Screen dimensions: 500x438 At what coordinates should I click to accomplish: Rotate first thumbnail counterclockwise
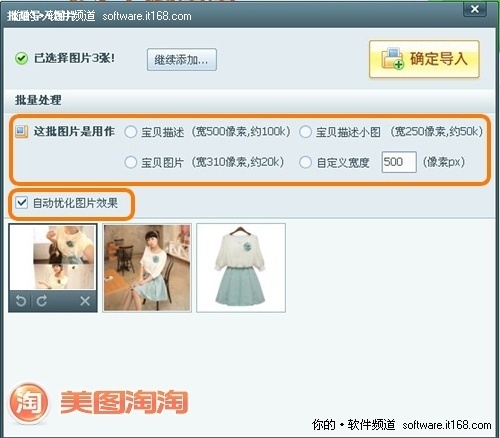click(x=21, y=301)
